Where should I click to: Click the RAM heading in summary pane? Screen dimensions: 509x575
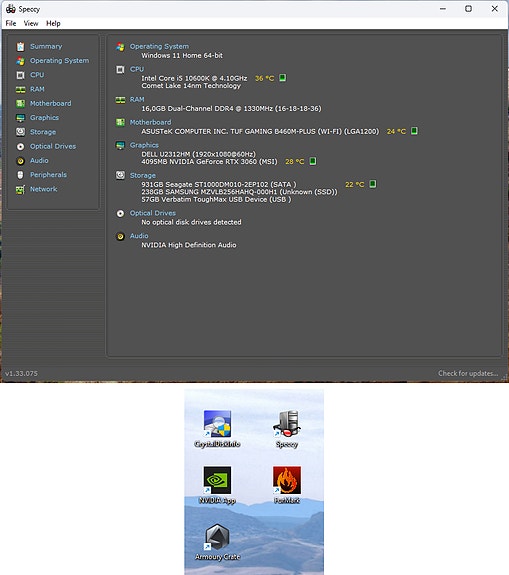coord(137,99)
